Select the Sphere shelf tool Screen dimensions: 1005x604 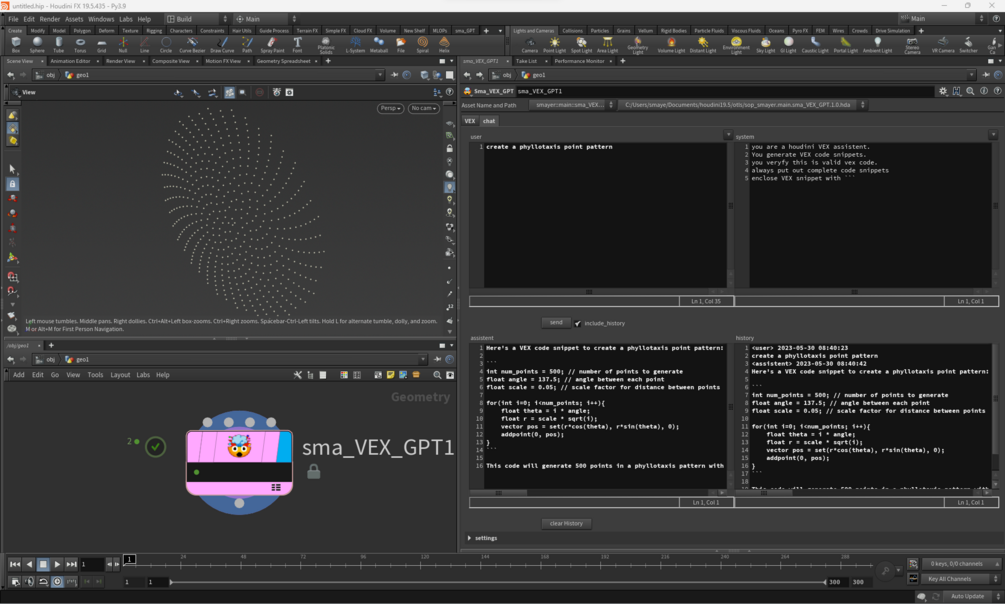pos(37,44)
